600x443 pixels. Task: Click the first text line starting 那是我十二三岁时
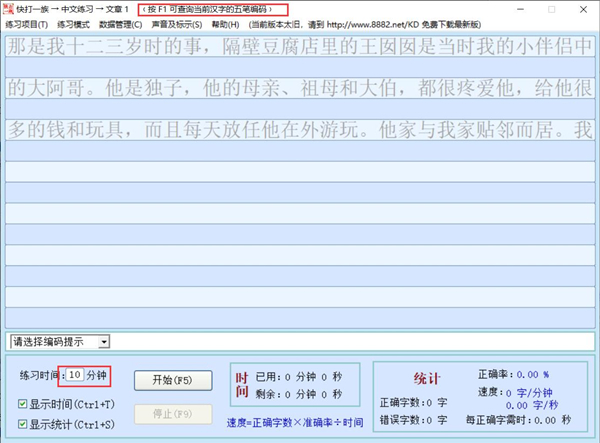[299, 47]
